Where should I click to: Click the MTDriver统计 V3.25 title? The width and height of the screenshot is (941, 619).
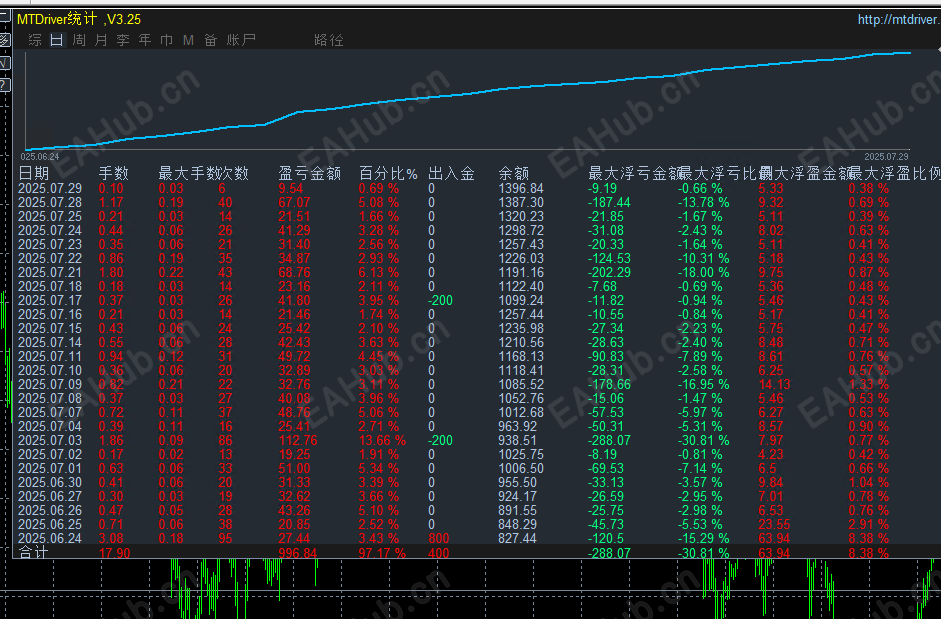(x=79, y=19)
